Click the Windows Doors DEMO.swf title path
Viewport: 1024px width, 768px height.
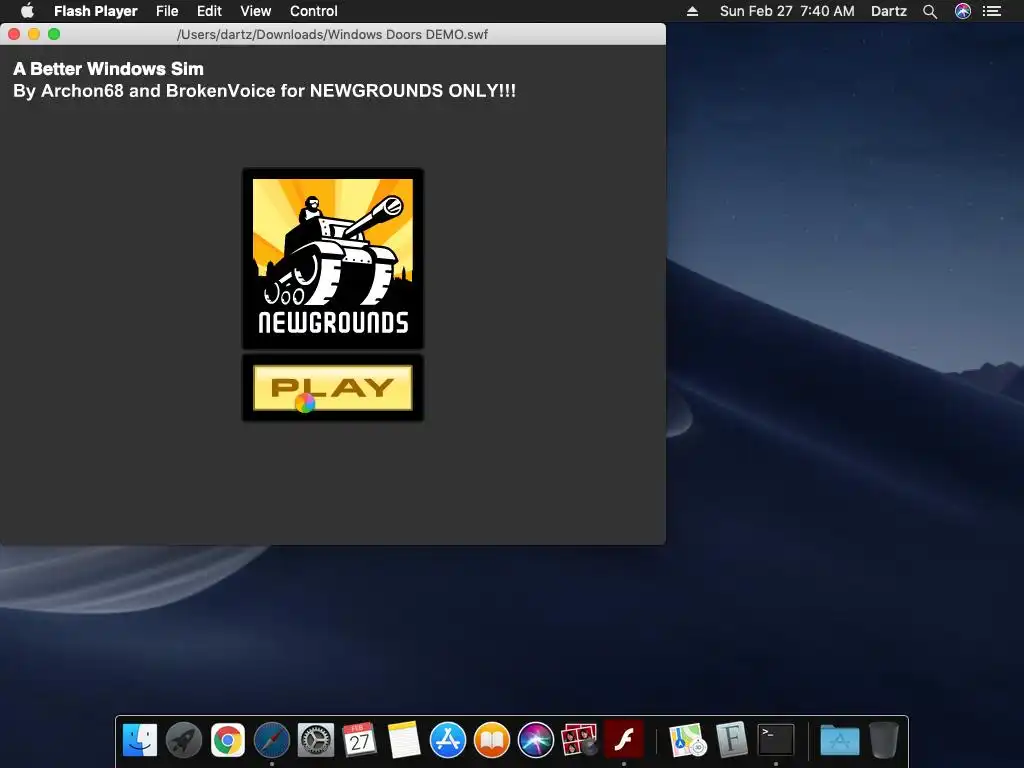332,34
